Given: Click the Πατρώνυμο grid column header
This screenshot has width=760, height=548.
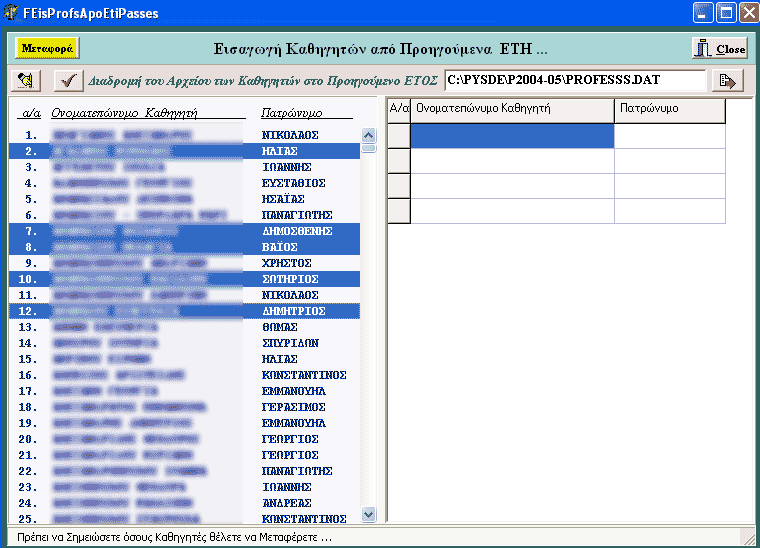Looking at the screenshot, I should pos(668,108).
